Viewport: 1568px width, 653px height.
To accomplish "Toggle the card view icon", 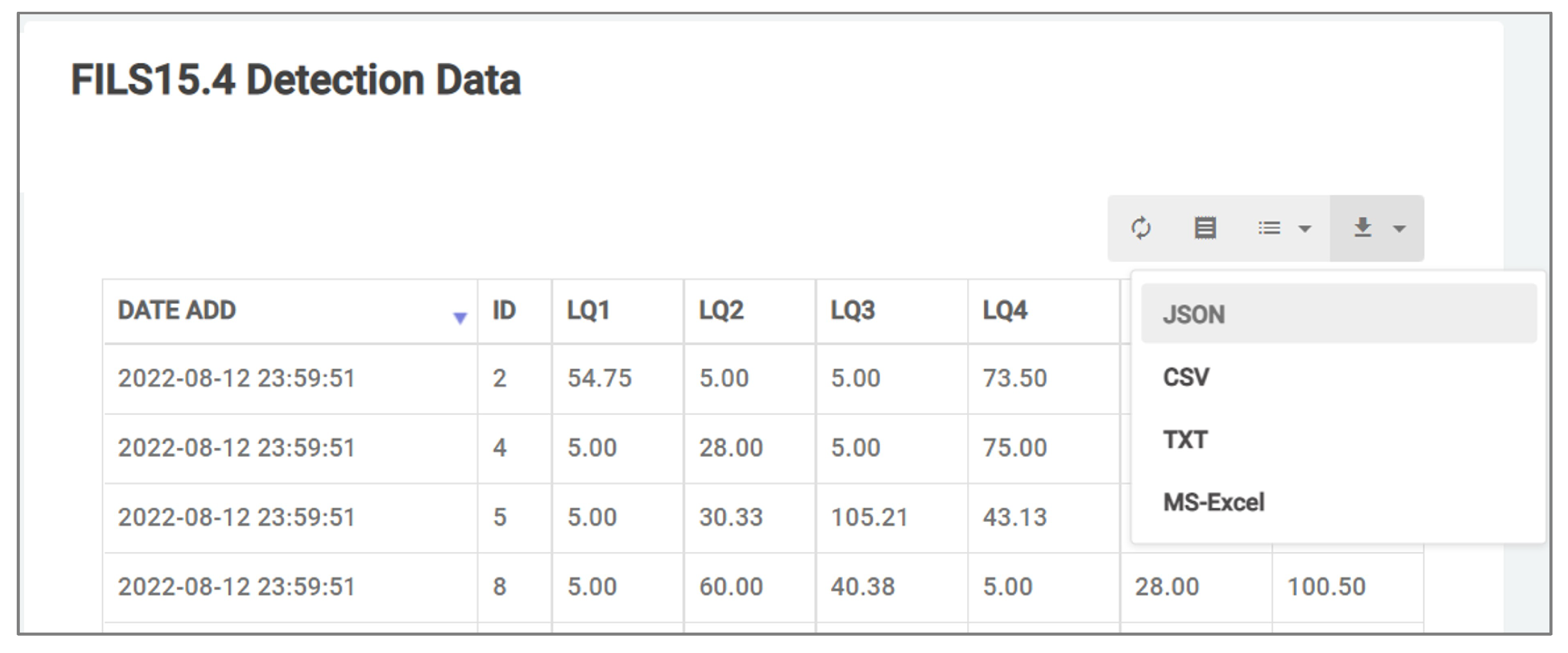I will pos(1205,228).
